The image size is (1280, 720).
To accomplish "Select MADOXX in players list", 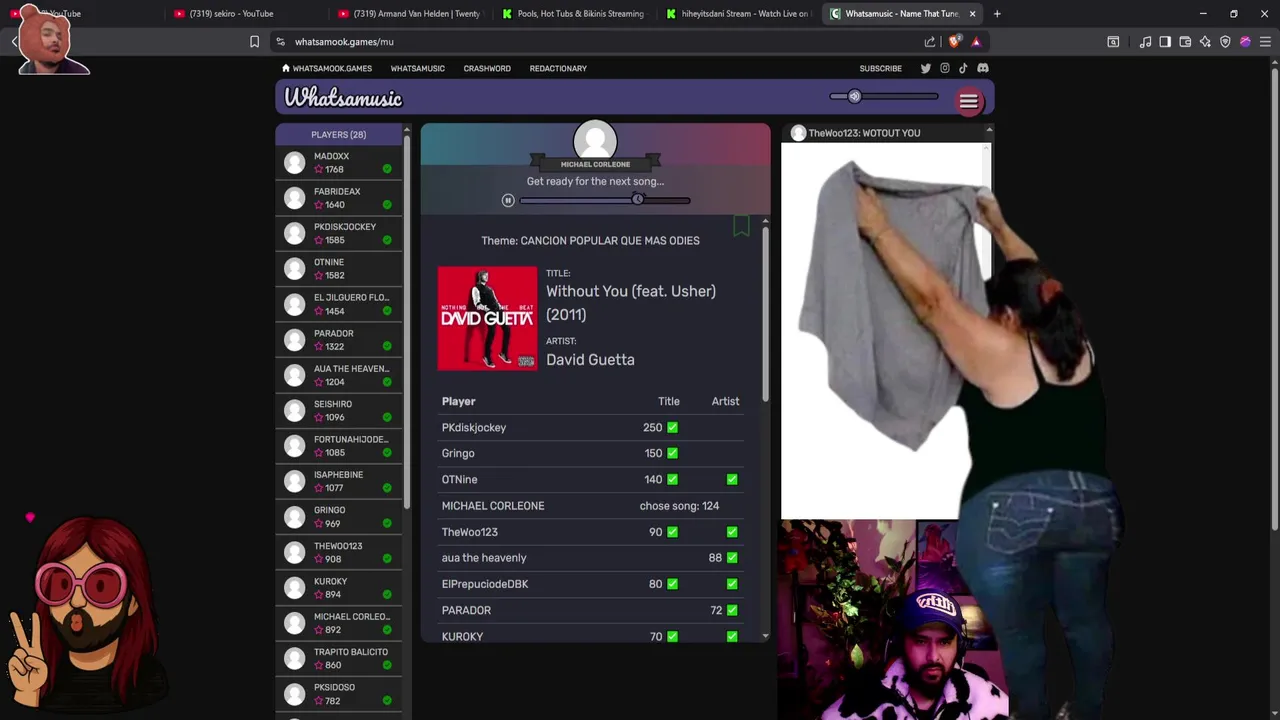I will click(x=339, y=163).
